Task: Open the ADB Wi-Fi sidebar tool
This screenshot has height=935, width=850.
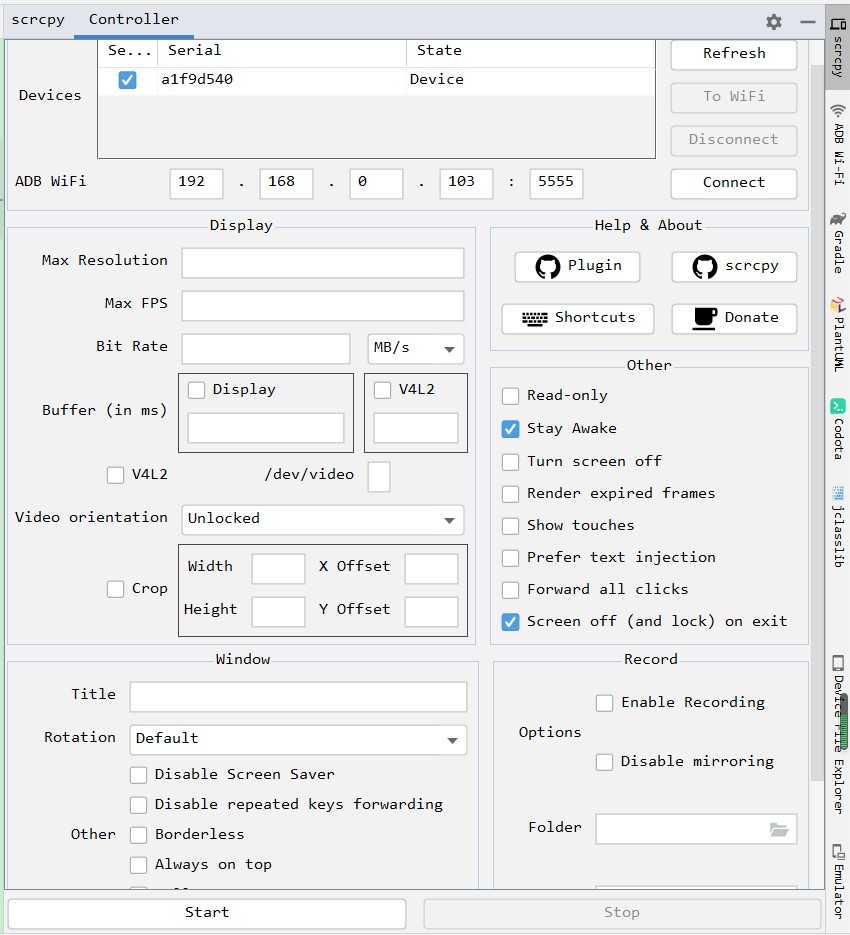Action: click(x=838, y=144)
